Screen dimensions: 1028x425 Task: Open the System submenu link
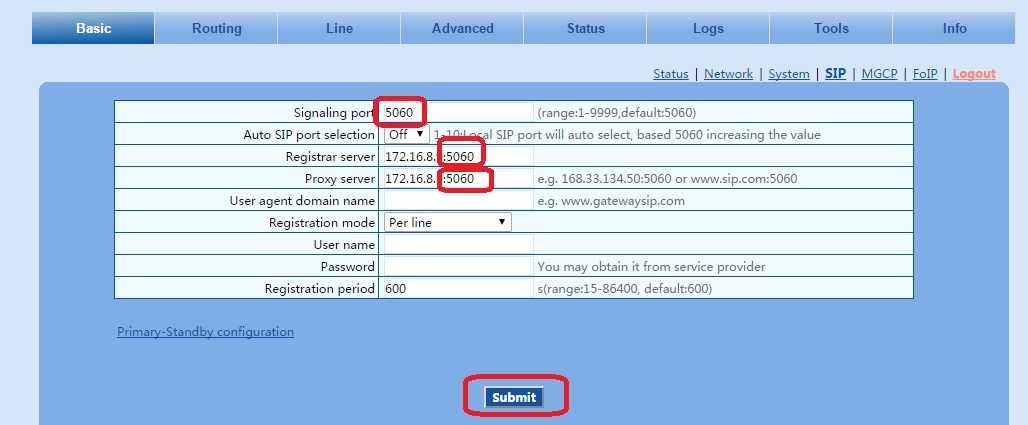pyautogui.click(x=789, y=74)
